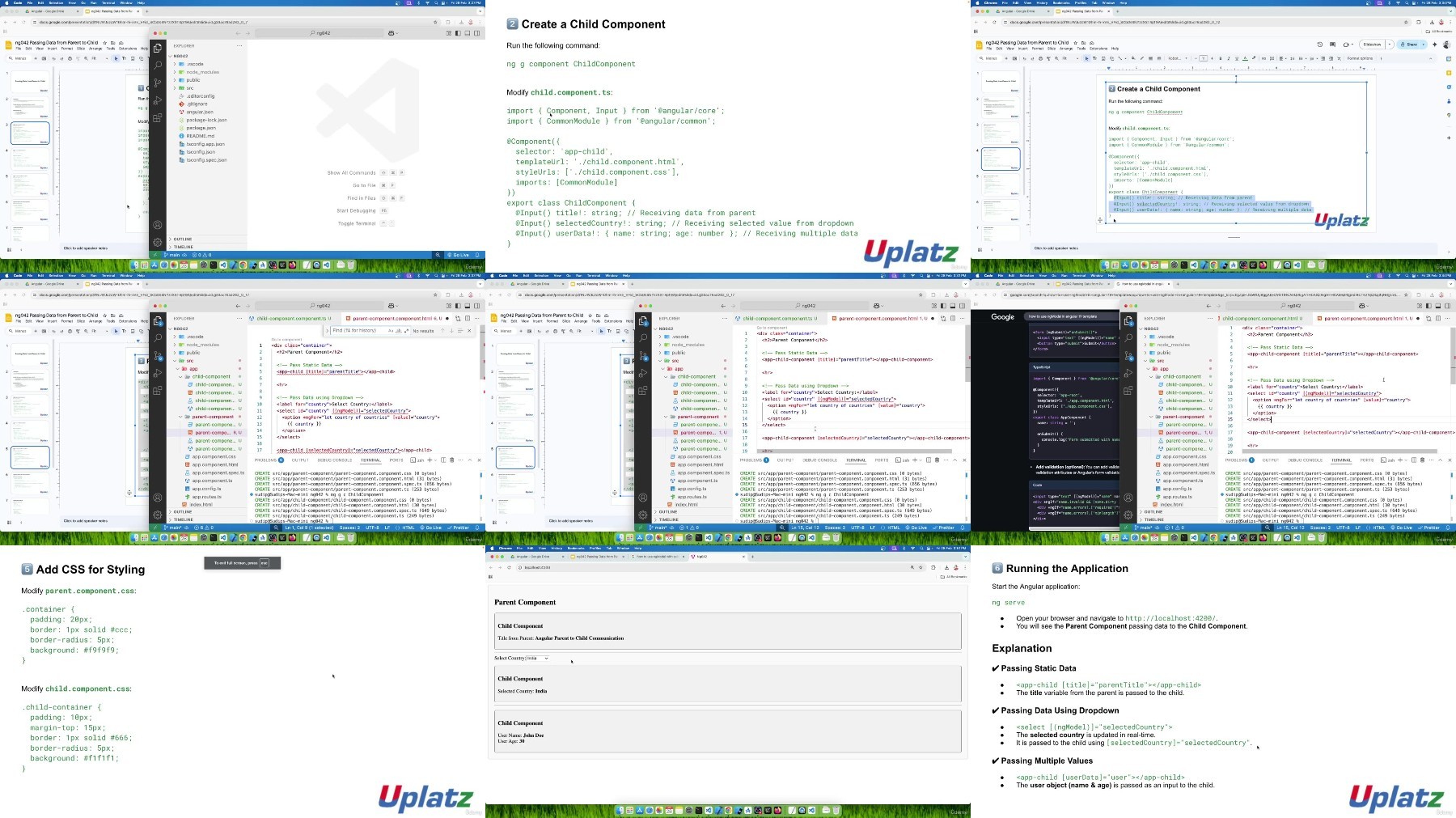Toggle Underline formatting in the Slides toolbar

pyautogui.click(x=1237, y=58)
